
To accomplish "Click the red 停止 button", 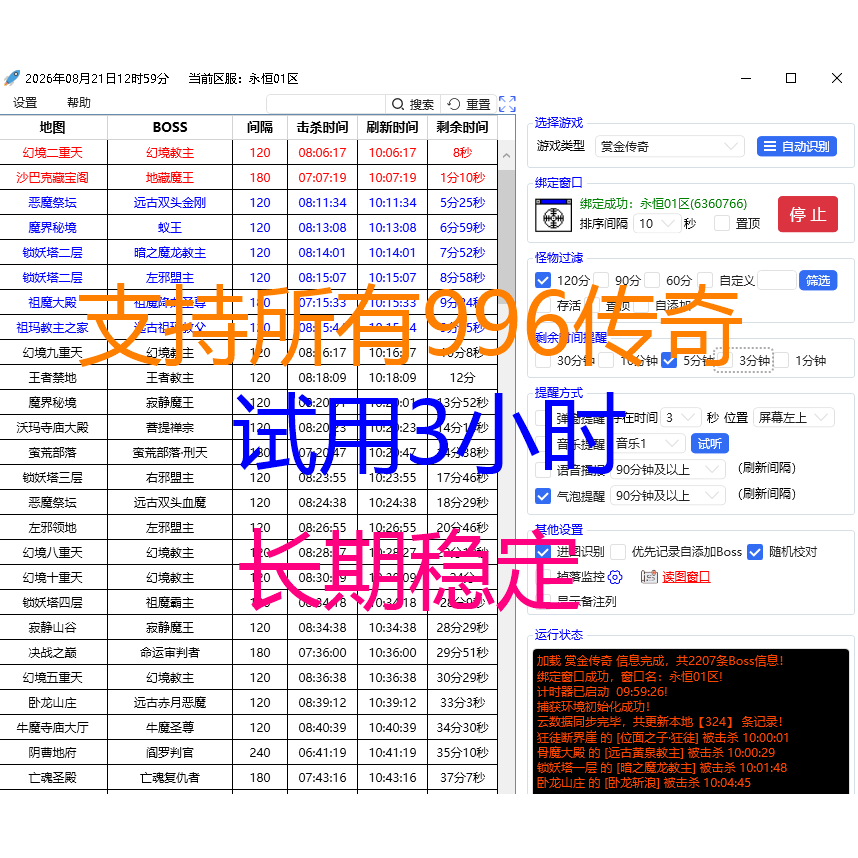I will click(808, 214).
